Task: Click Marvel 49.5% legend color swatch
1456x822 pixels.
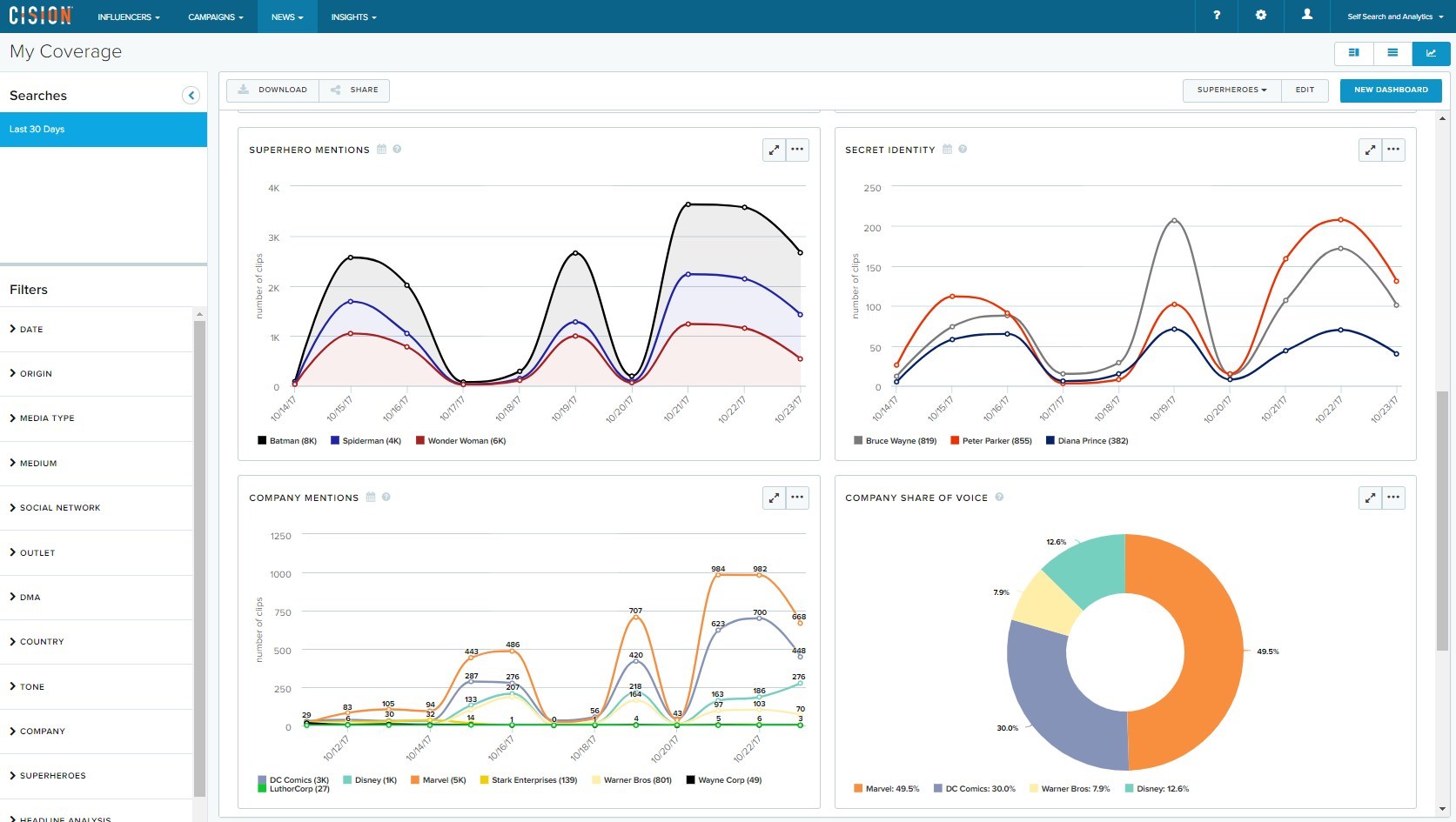Action: point(858,789)
